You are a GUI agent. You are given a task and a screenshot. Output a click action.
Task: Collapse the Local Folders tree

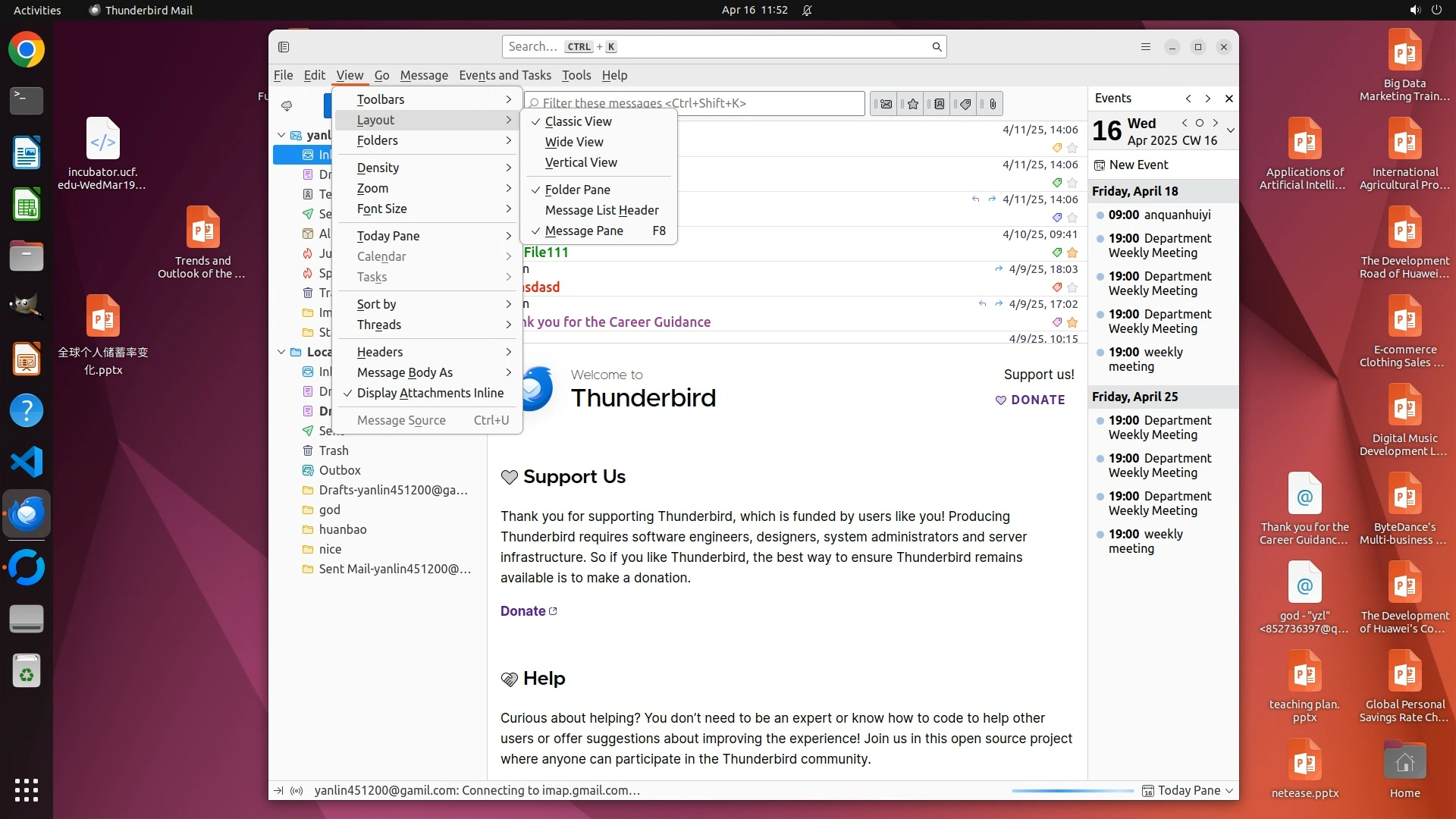tap(281, 352)
